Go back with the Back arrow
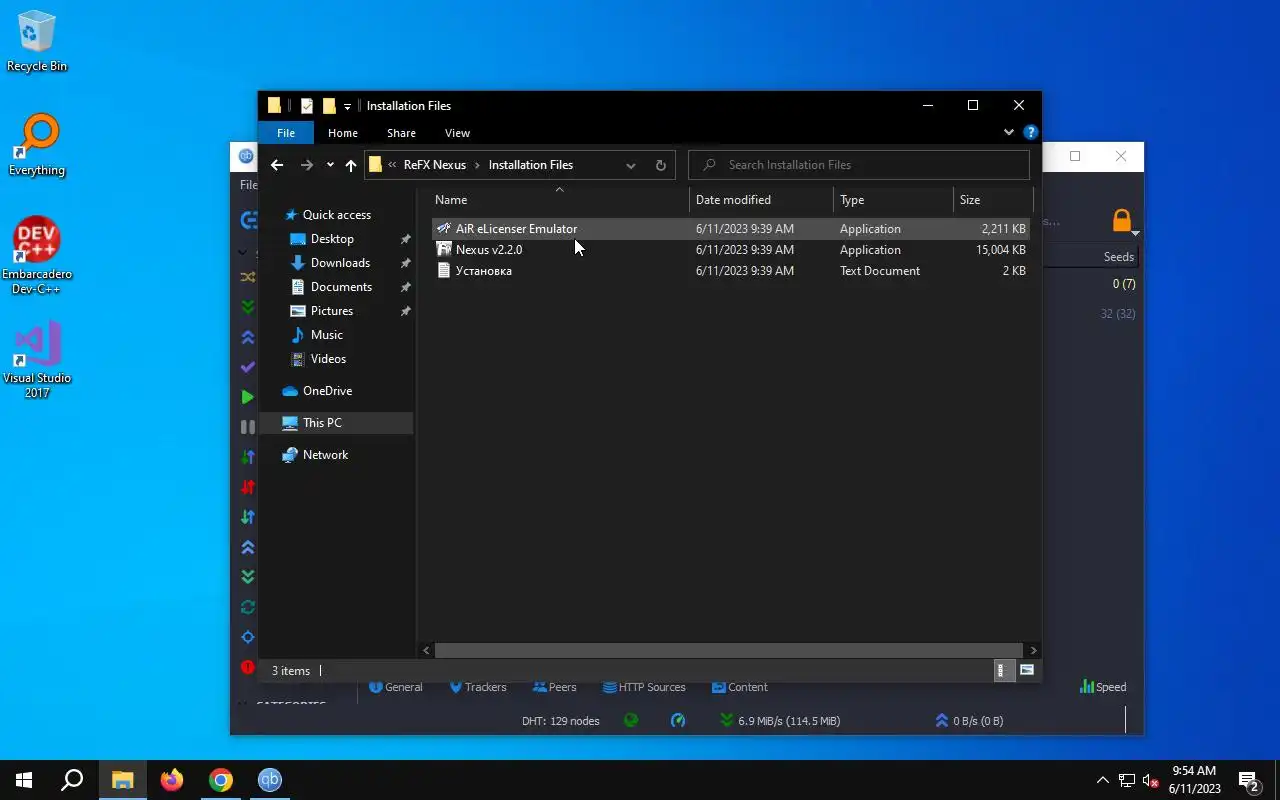 pyautogui.click(x=277, y=165)
